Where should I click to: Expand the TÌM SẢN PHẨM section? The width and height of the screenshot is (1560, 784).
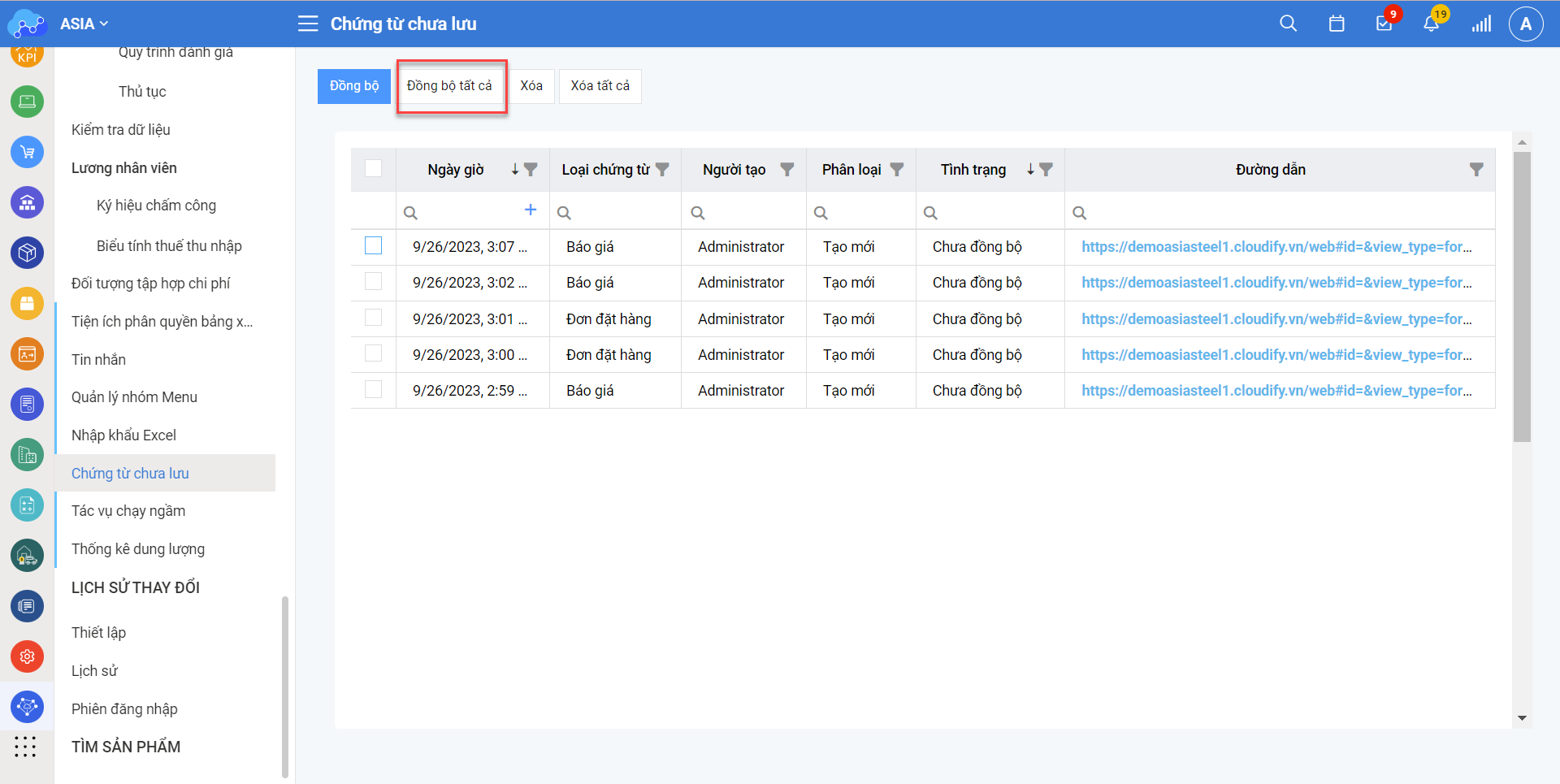coord(126,747)
